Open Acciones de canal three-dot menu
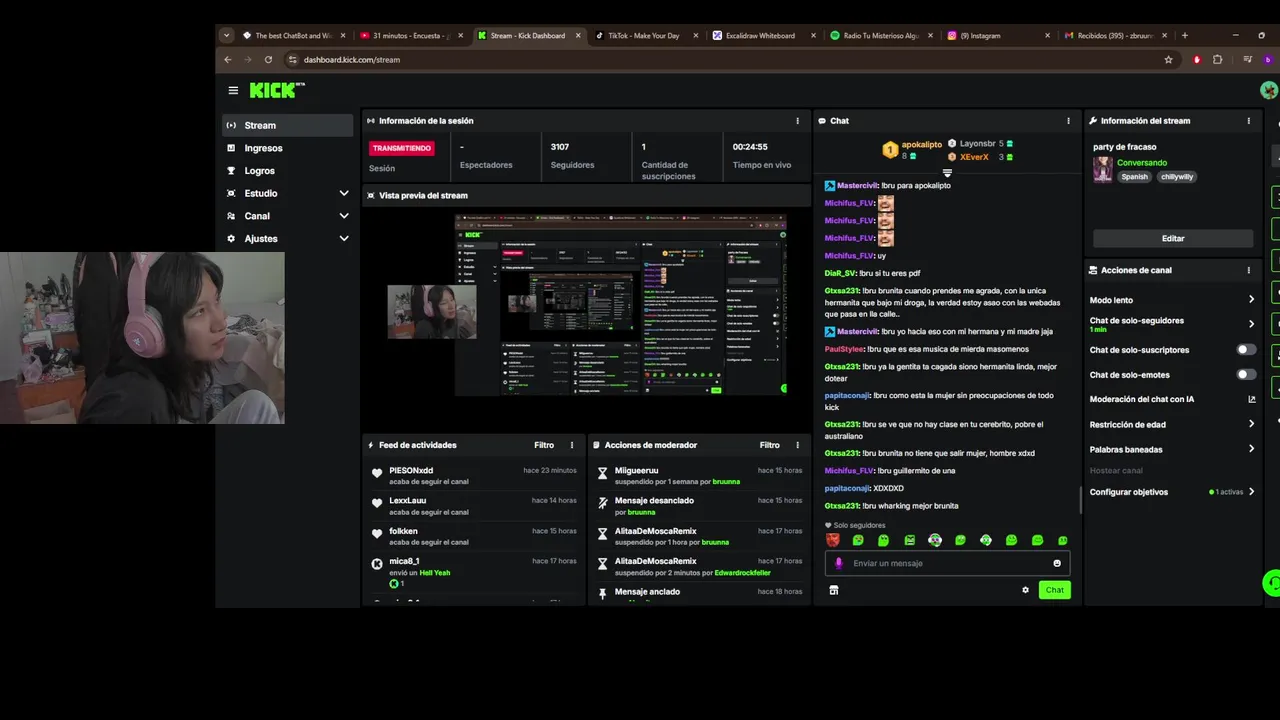 (x=1248, y=270)
